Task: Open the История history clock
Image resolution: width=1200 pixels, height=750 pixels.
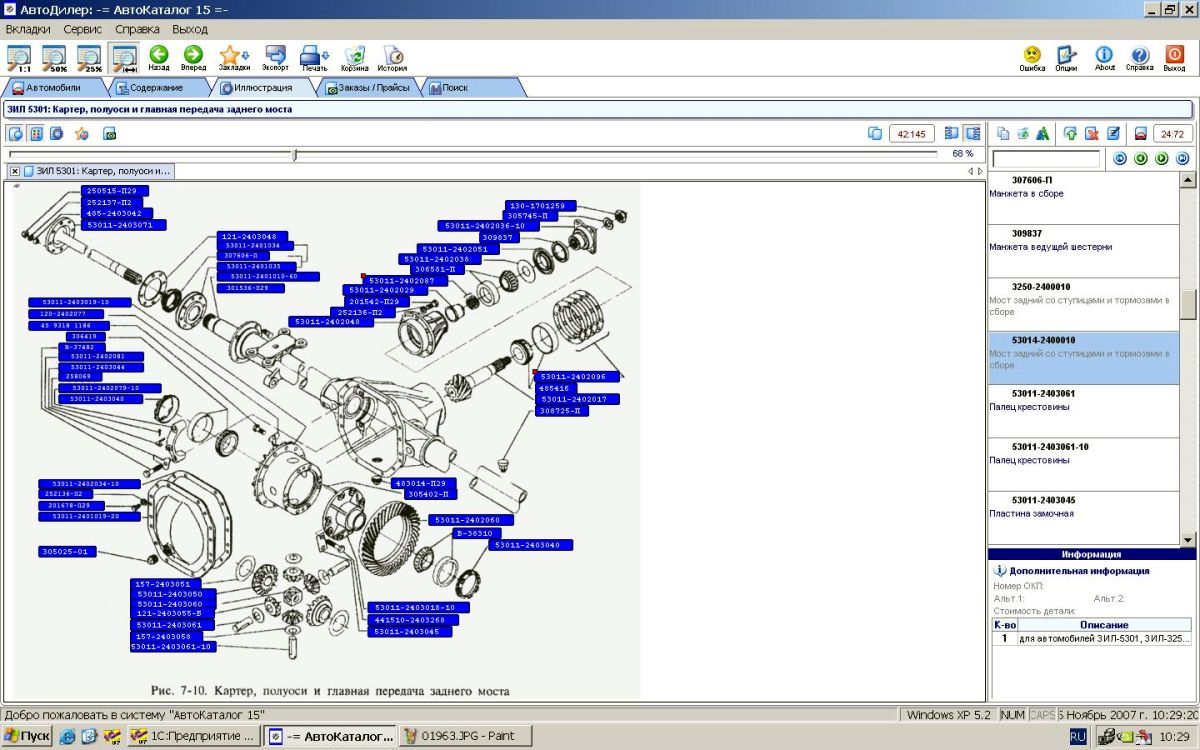Action: 392,58
